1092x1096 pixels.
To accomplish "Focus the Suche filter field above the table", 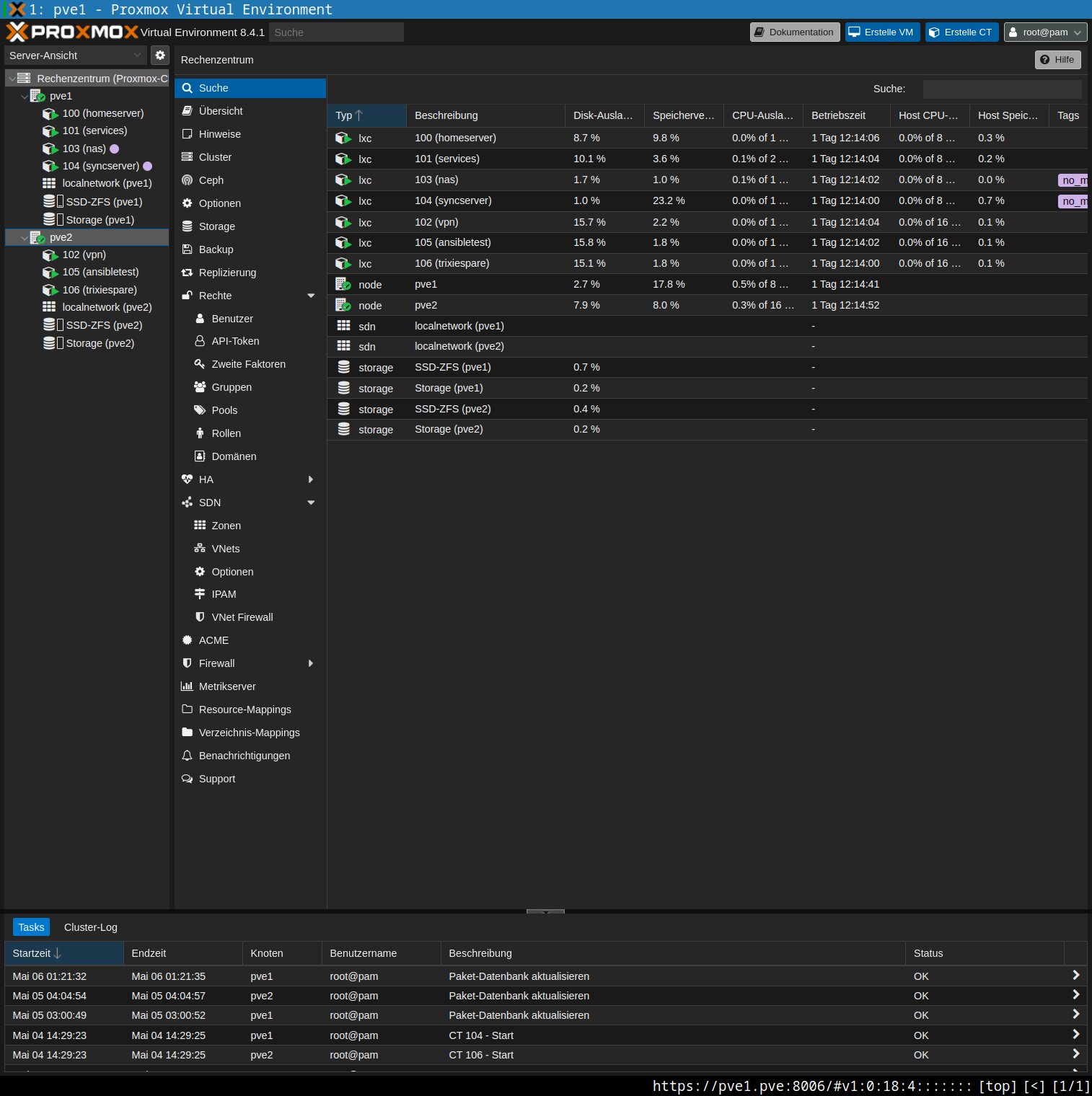I will click(1002, 89).
